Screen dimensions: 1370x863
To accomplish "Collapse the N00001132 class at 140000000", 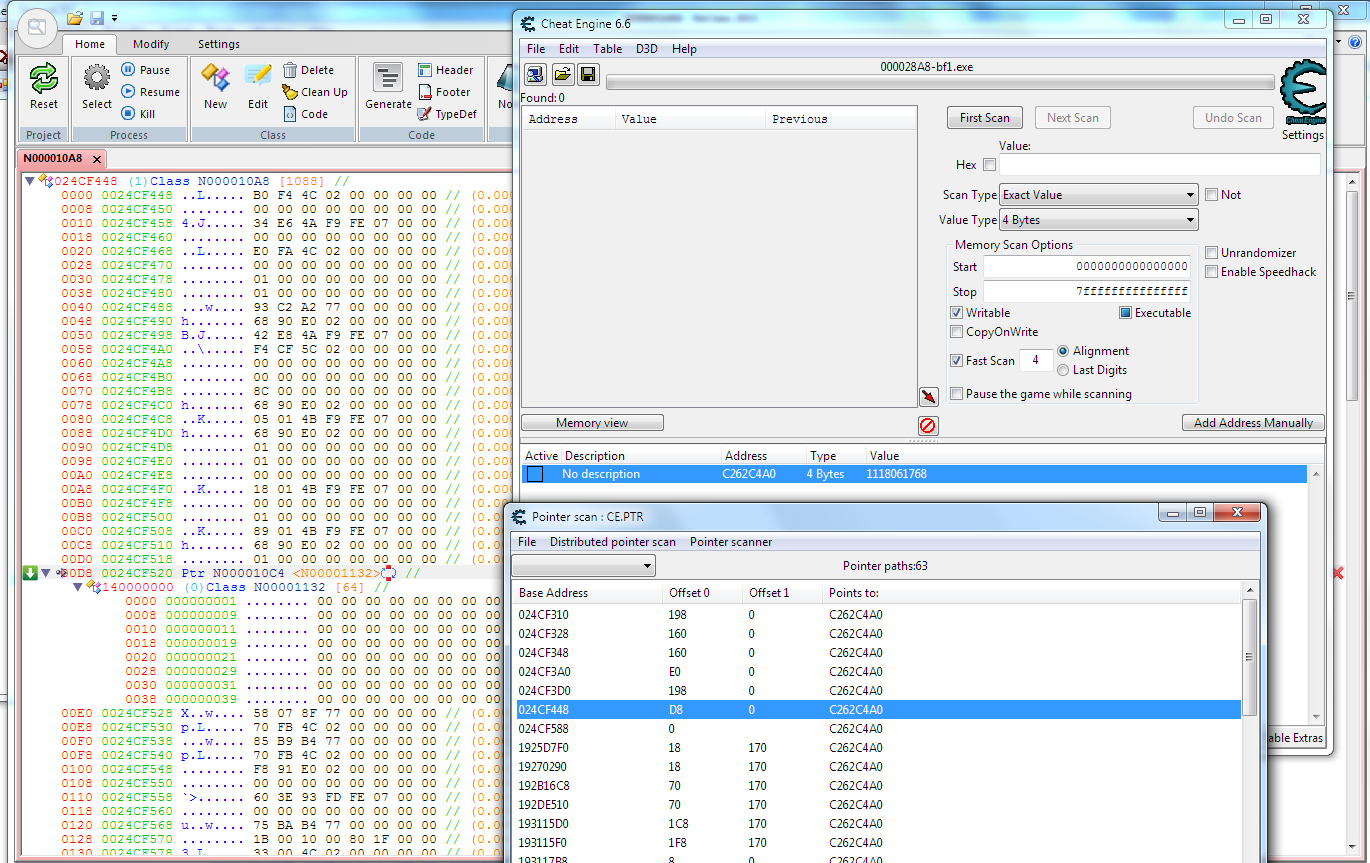I will pyautogui.click(x=78, y=587).
